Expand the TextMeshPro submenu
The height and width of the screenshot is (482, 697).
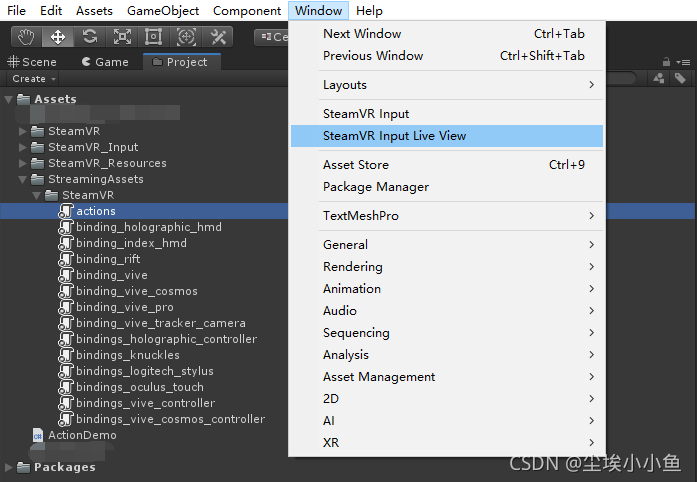point(447,216)
